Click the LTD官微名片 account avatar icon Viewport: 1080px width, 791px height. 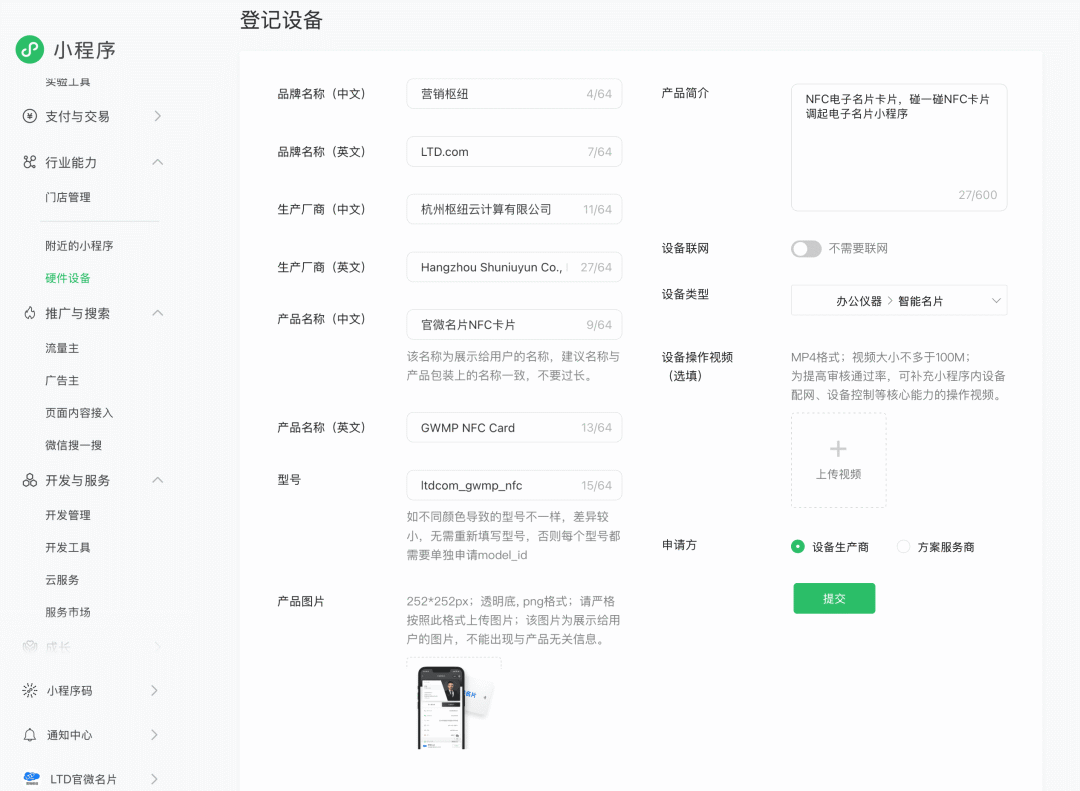(x=31, y=779)
